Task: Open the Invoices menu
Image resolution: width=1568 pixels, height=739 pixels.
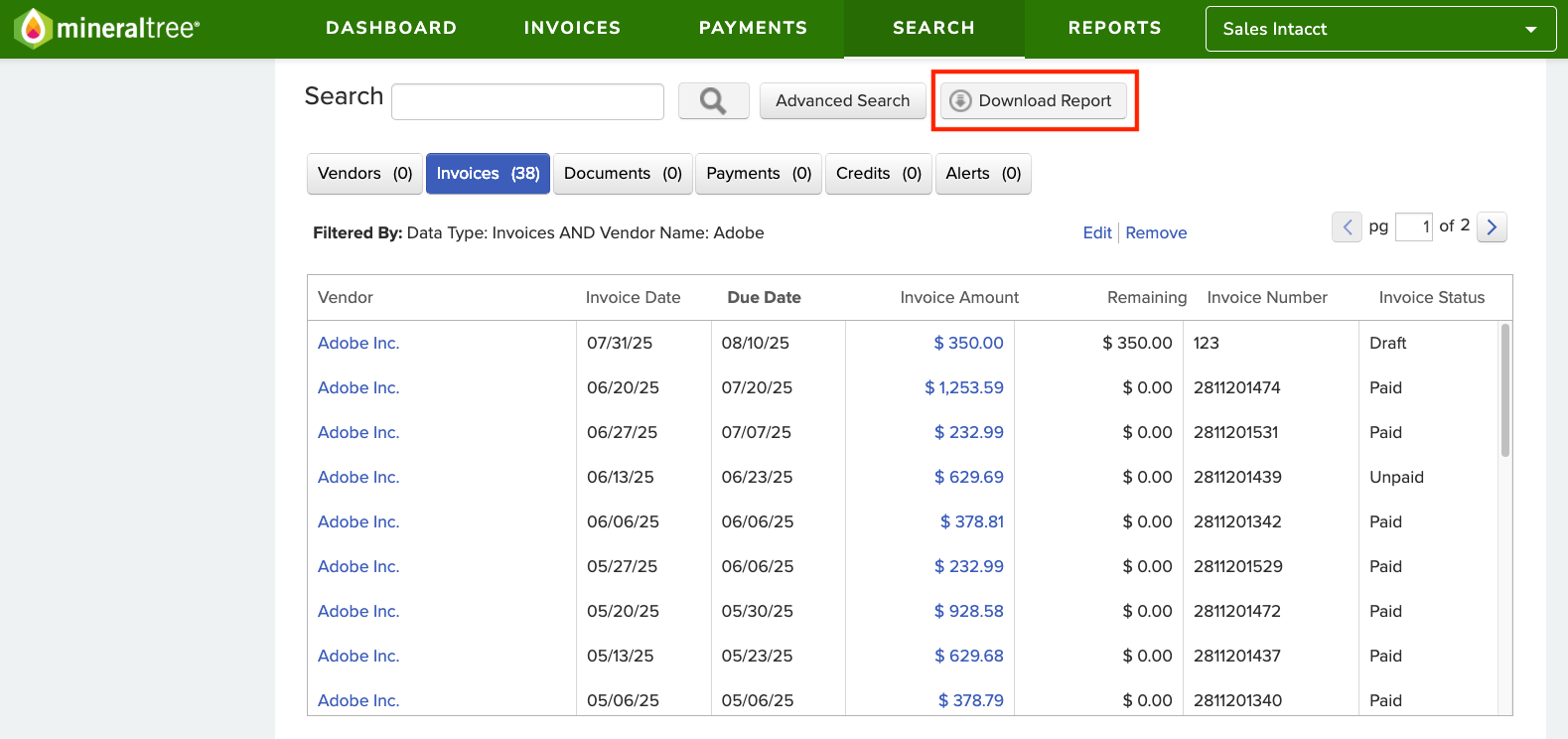Action: tap(572, 28)
